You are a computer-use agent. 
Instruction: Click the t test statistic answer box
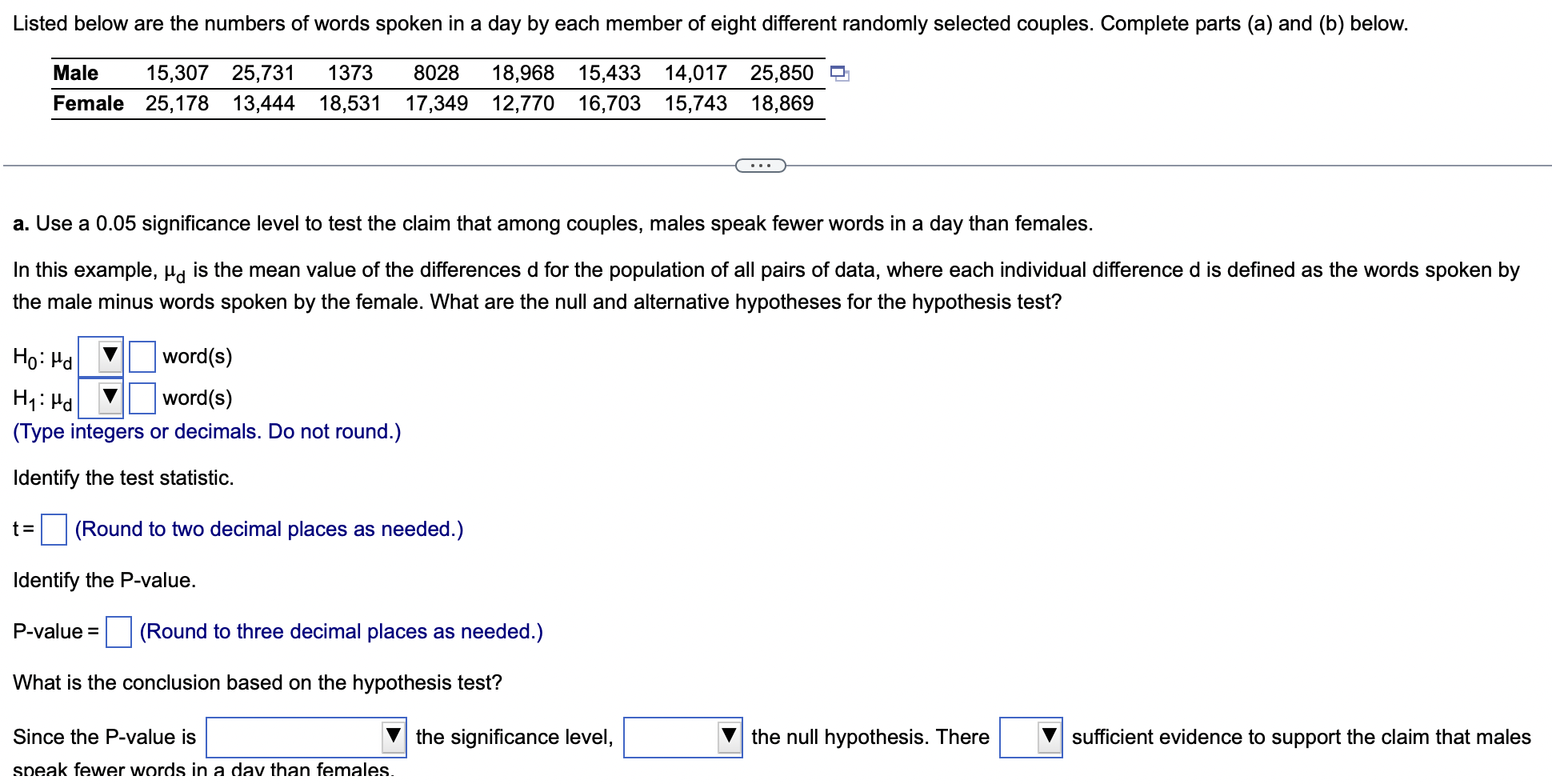(53, 529)
